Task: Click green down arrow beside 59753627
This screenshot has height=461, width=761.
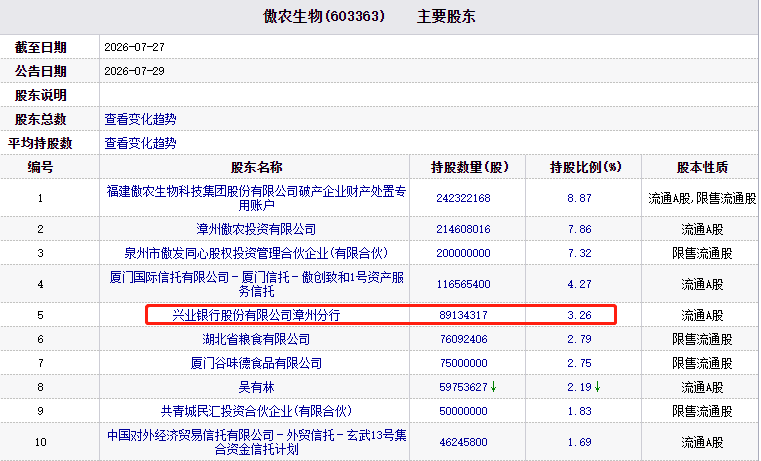Action: (x=494, y=387)
